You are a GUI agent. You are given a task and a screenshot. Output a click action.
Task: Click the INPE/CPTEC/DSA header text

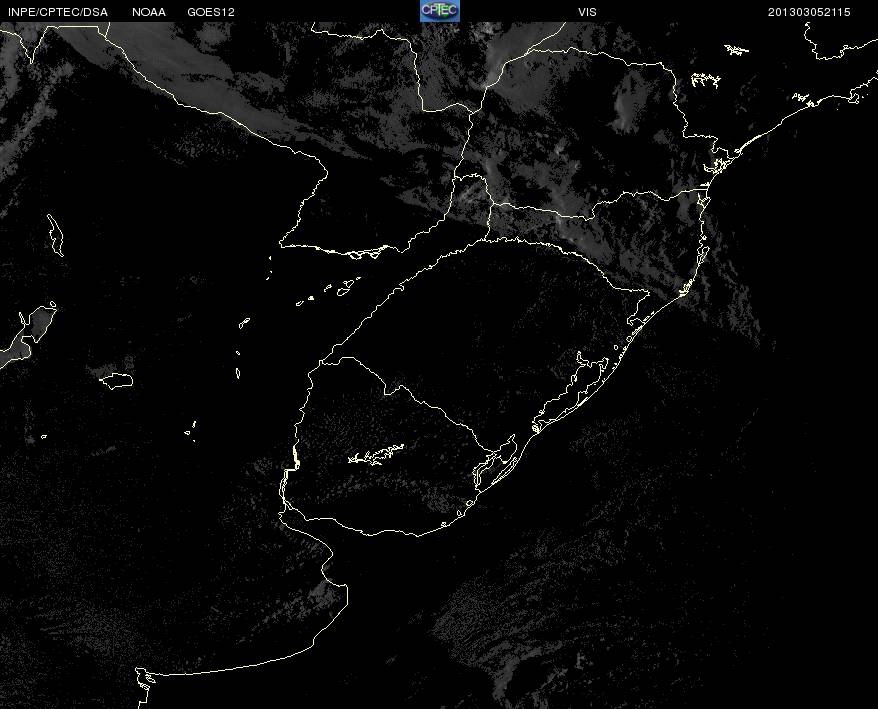[x=58, y=12]
